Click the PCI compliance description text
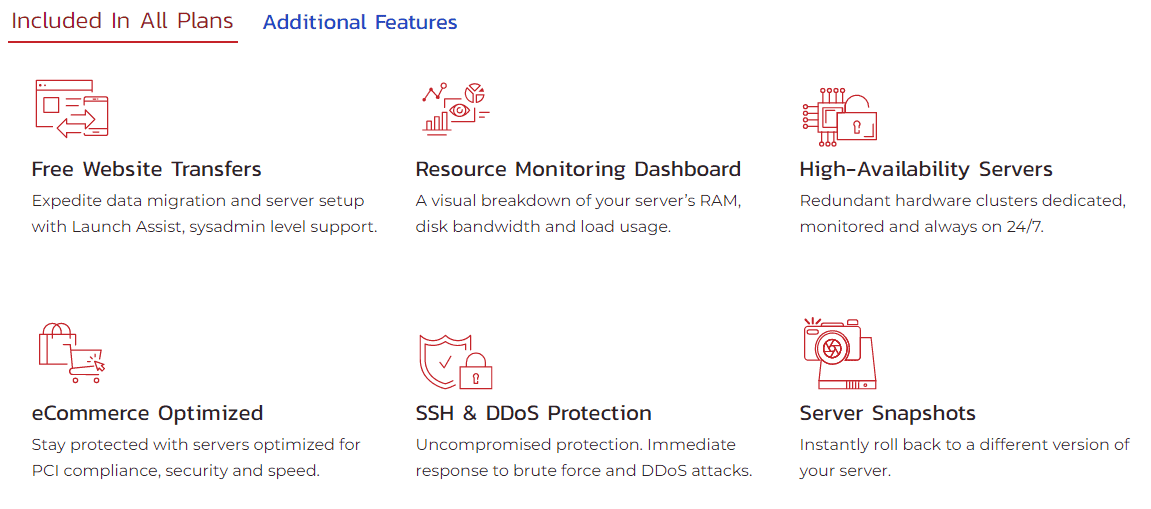Image resolution: width=1151 pixels, height=509 pixels. click(x=196, y=458)
